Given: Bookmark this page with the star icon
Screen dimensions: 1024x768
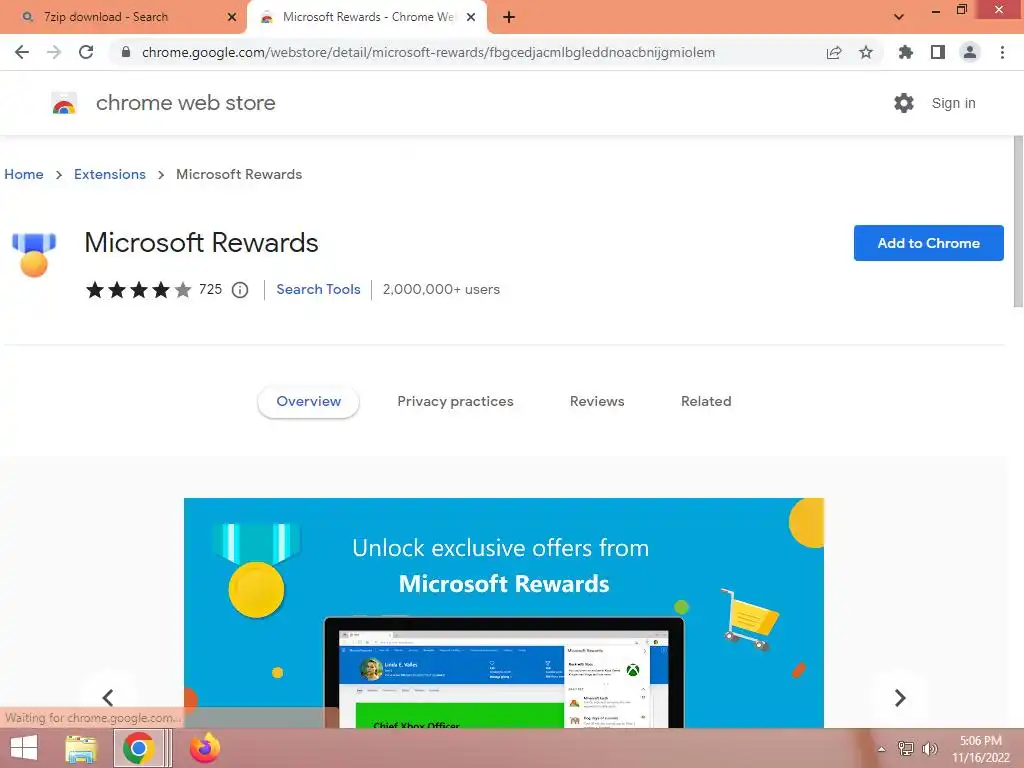Looking at the screenshot, I should pyautogui.click(x=866, y=52).
